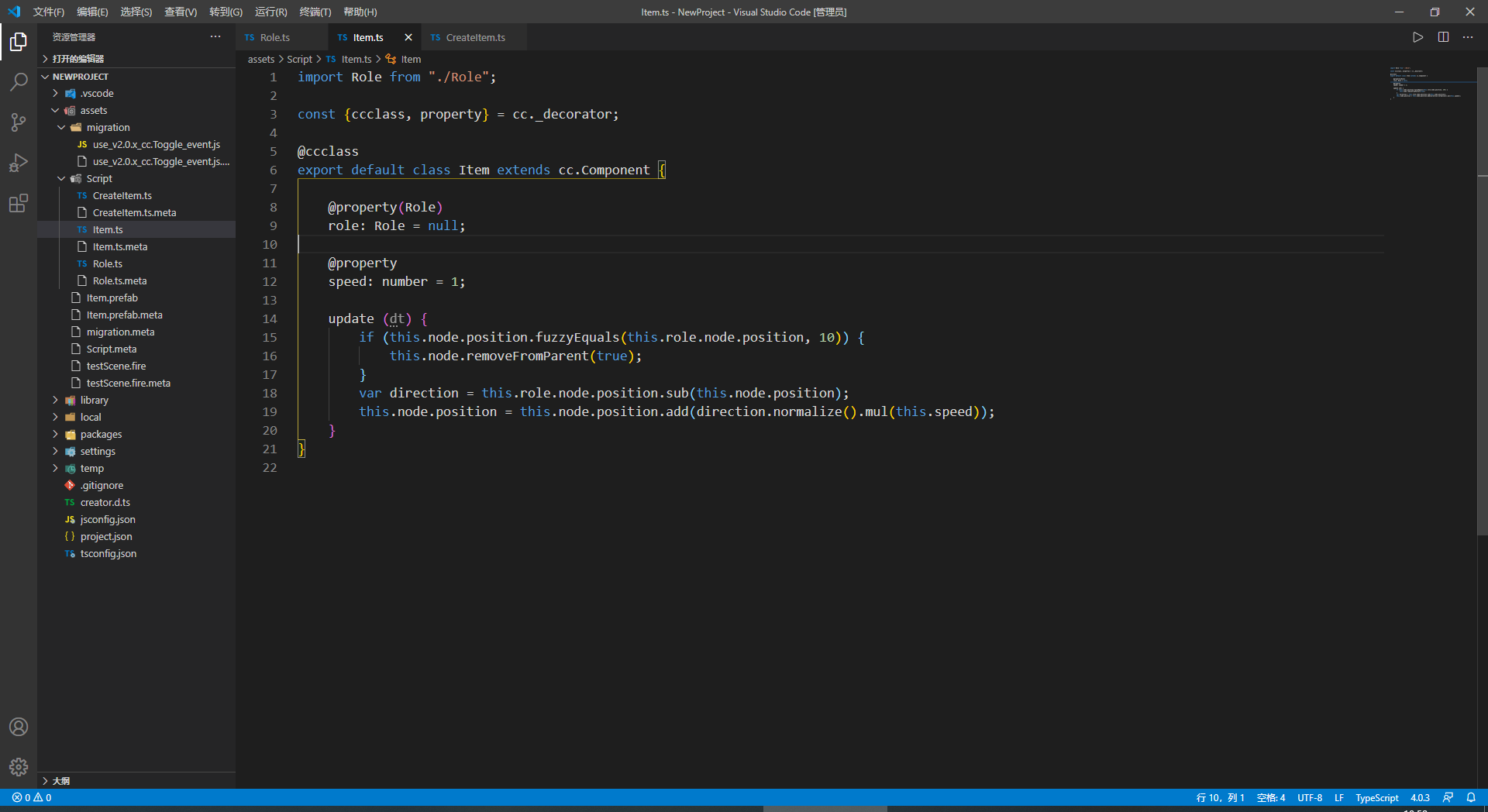This screenshot has width=1488, height=812.
Task: Open the Search view in activity bar
Action: (19, 82)
